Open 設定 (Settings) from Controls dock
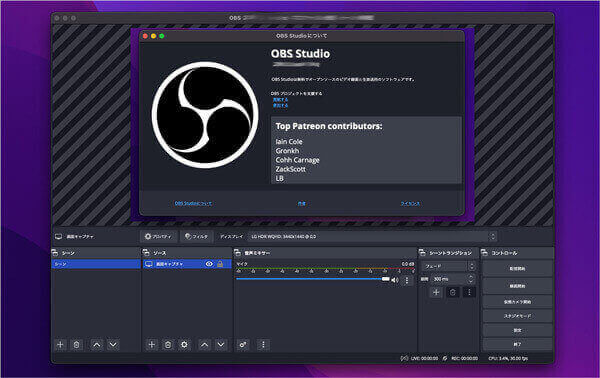The width and height of the screenshot is (600, 378). (x=517, y=330)
